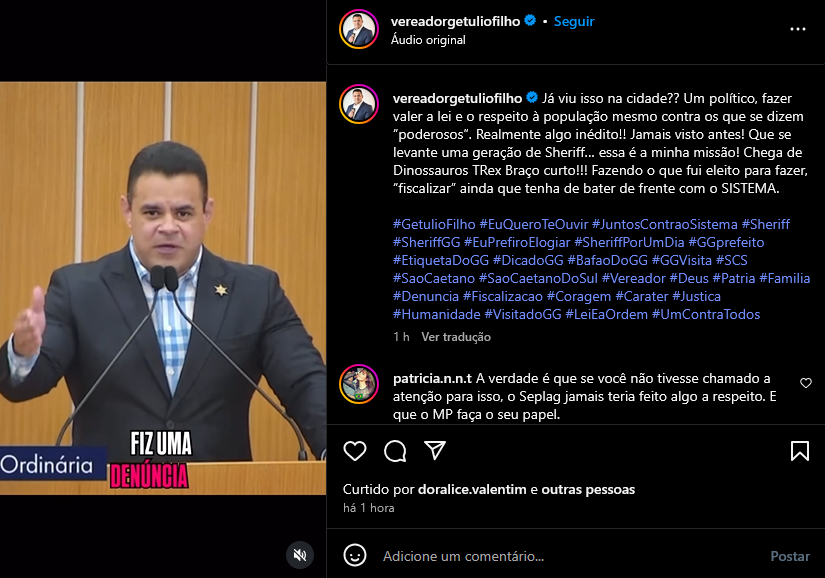Image resolution: width=825 pixels, height=578 pixels.
Task: Open the three-dots more options menu
Action: point(798,29)
